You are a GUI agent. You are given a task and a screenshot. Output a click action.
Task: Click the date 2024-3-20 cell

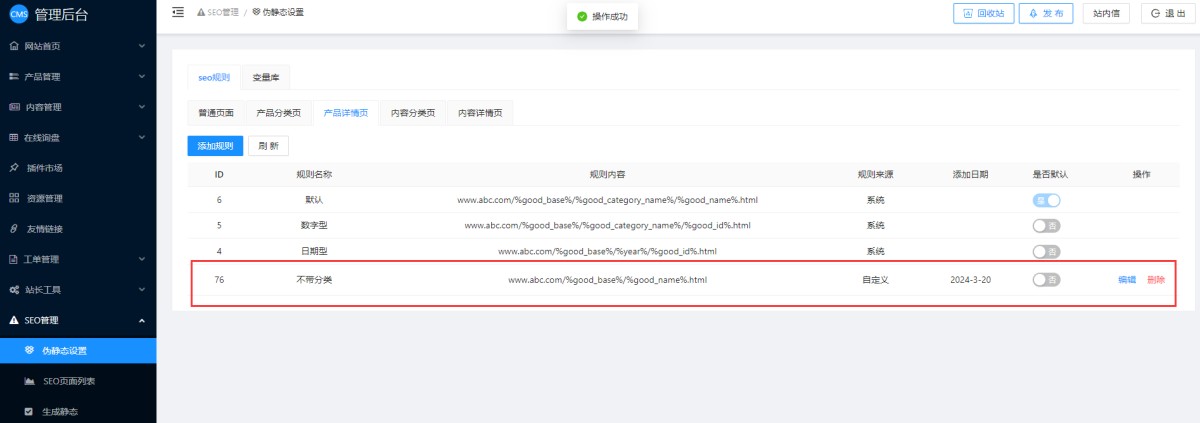(x=970, y=280)
